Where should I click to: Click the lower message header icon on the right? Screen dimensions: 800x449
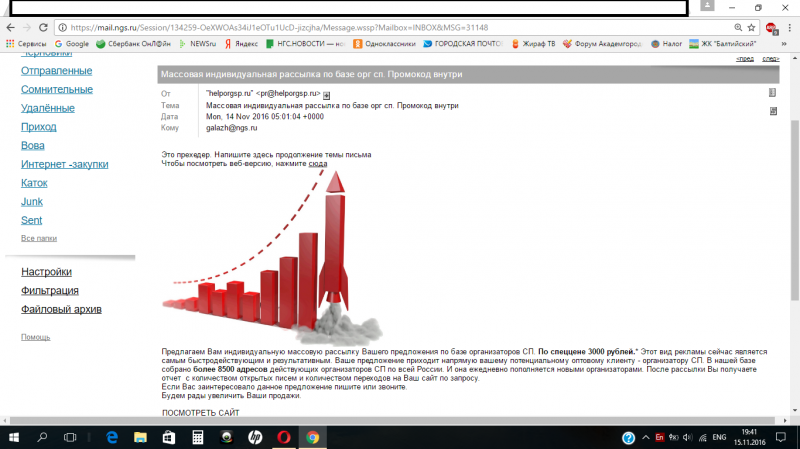[x=773, y=110]
